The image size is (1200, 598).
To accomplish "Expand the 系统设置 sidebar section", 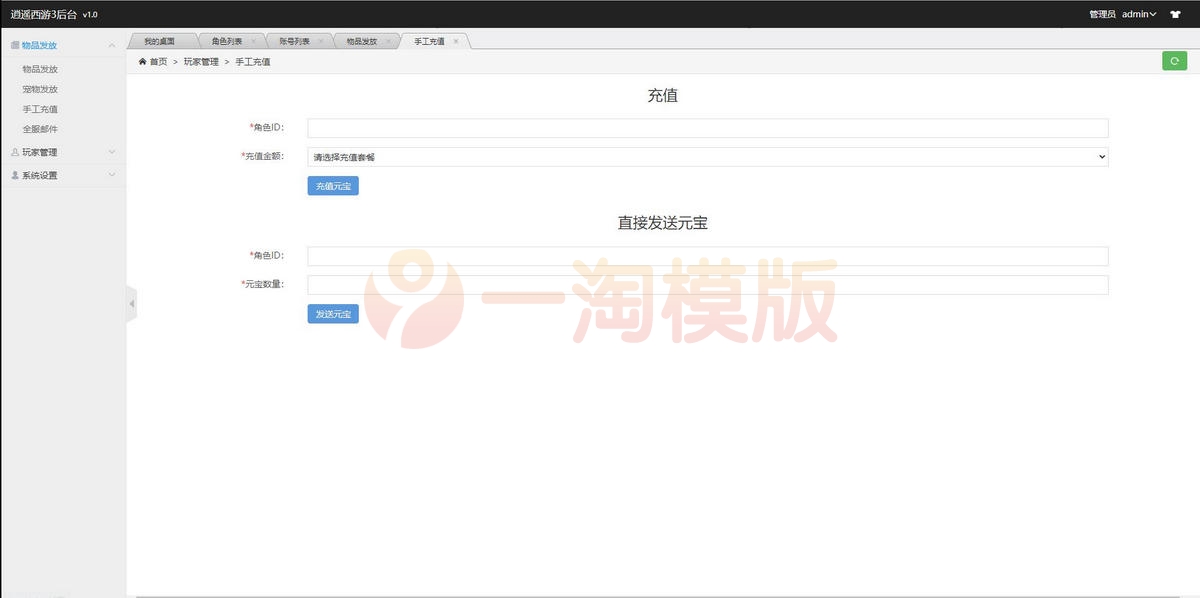I will (x=110, y=174).
